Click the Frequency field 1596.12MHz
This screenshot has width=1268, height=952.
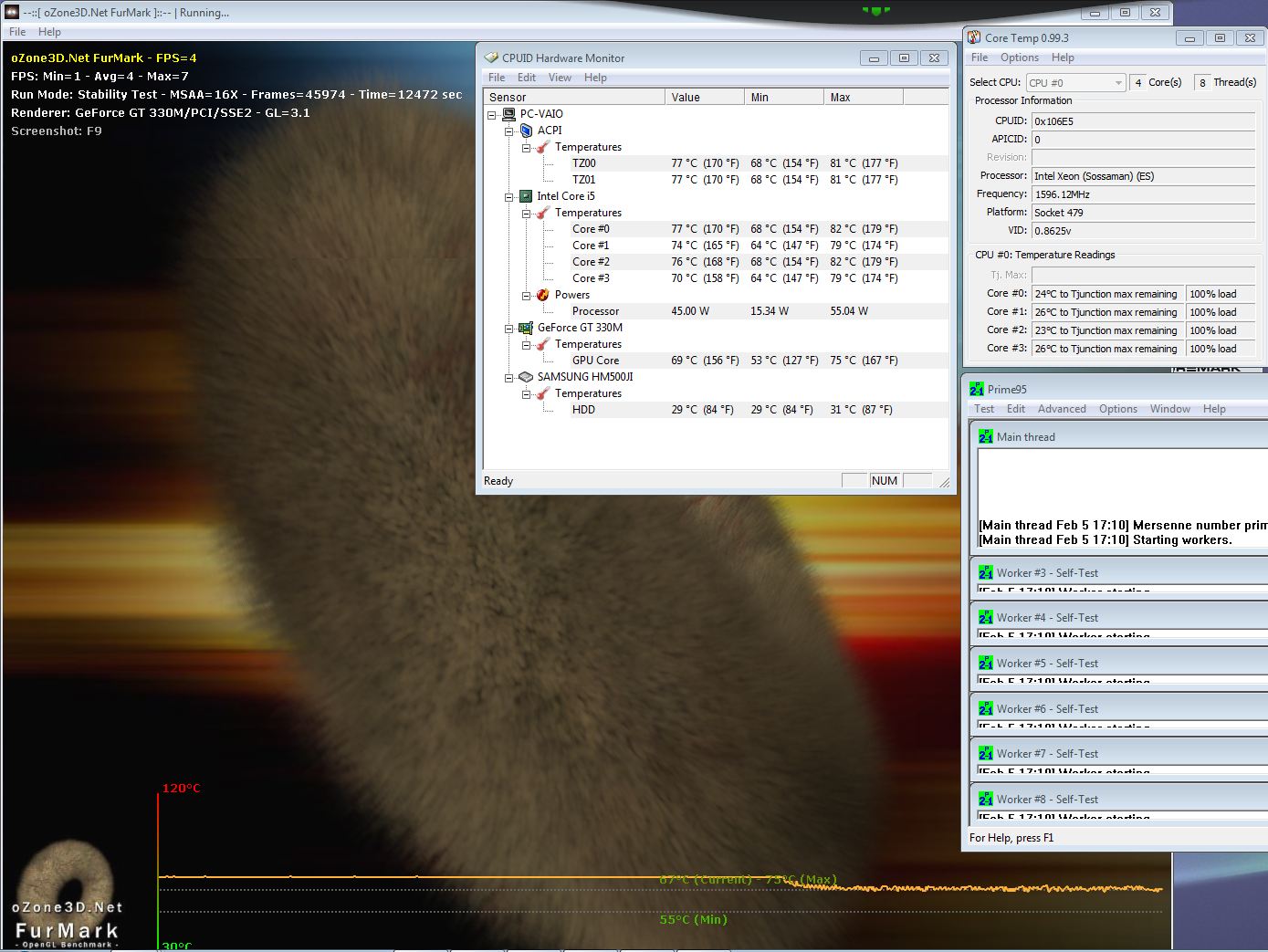[x=1144, y=194]
